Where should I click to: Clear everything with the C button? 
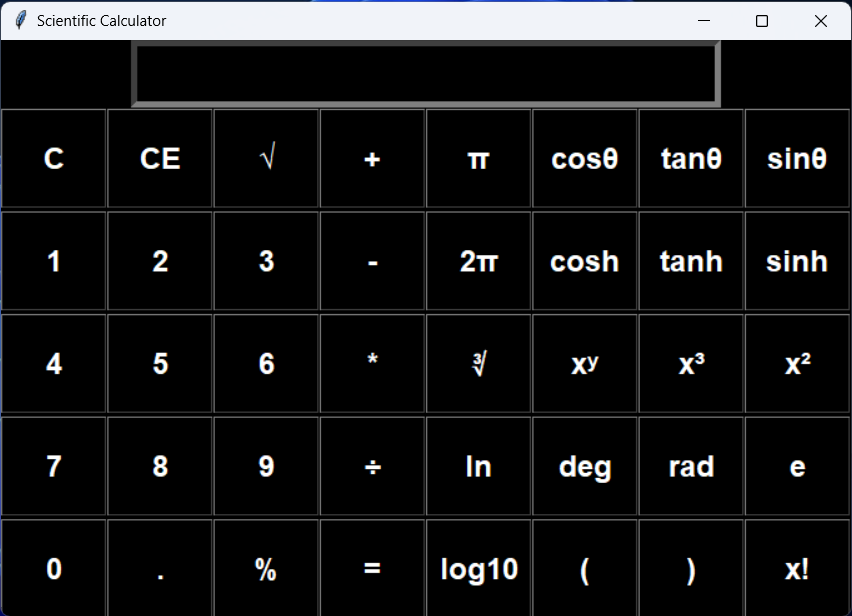point(53,158)
